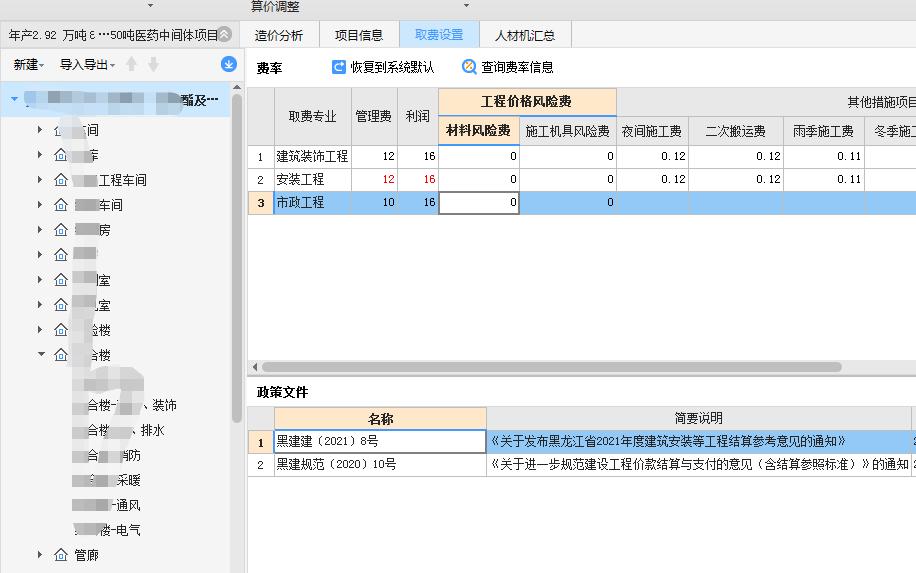The image size is (916, 573).
Task: Switch to the 项目信息 tab
Action: tap(359, 35)
